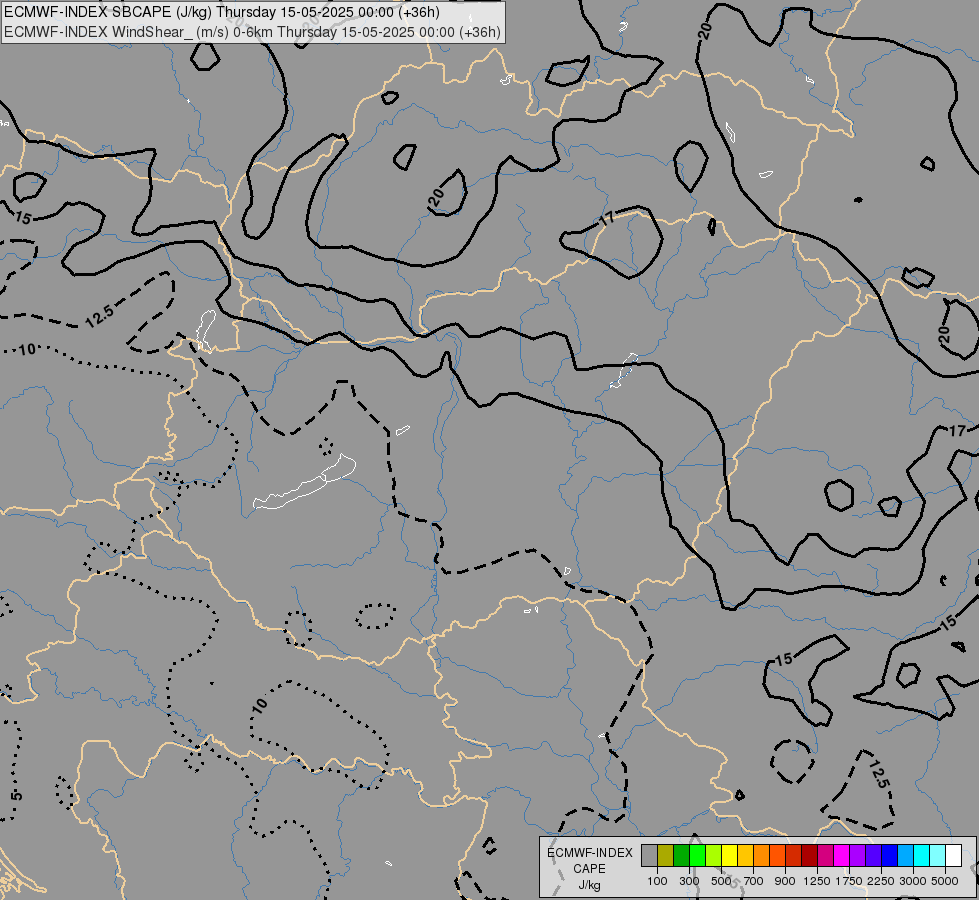This screenshot has width=979, height=900.
Task: Click the legend value 300
Action: (x=689, y=881)
